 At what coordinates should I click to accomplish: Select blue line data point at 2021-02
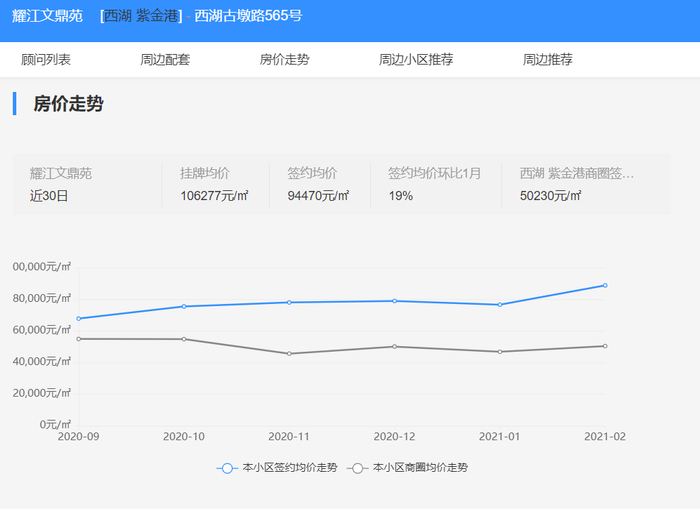605,285
